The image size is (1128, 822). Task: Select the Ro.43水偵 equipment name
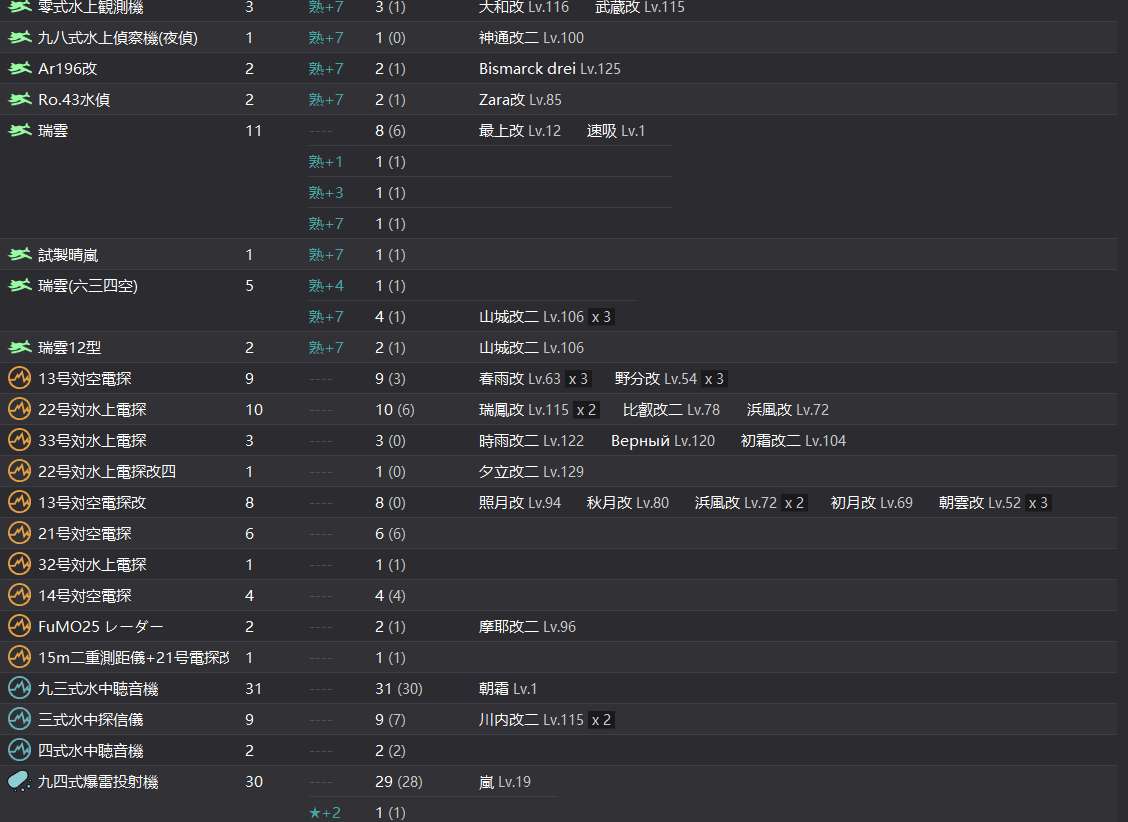click(x=74, y=99)
